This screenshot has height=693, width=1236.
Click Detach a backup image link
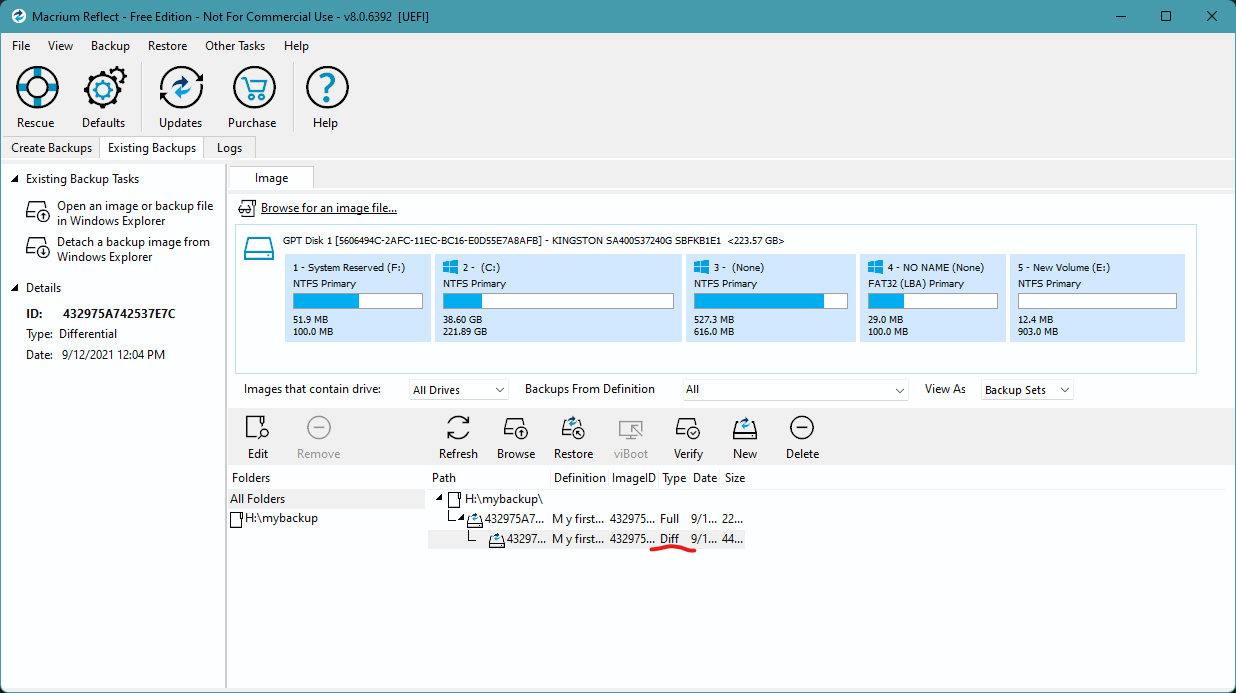pyautogui.click(x=133, y=249)
